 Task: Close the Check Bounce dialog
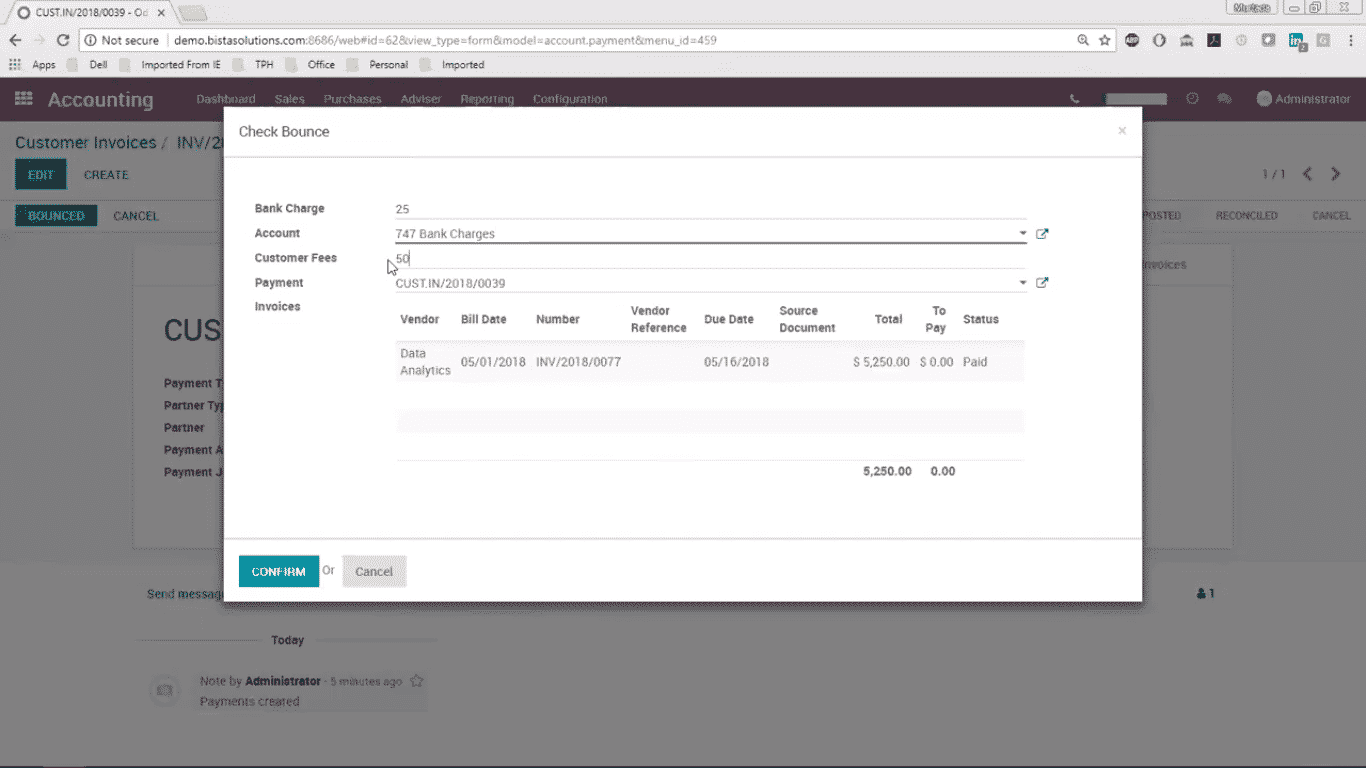coord(1122,131)
